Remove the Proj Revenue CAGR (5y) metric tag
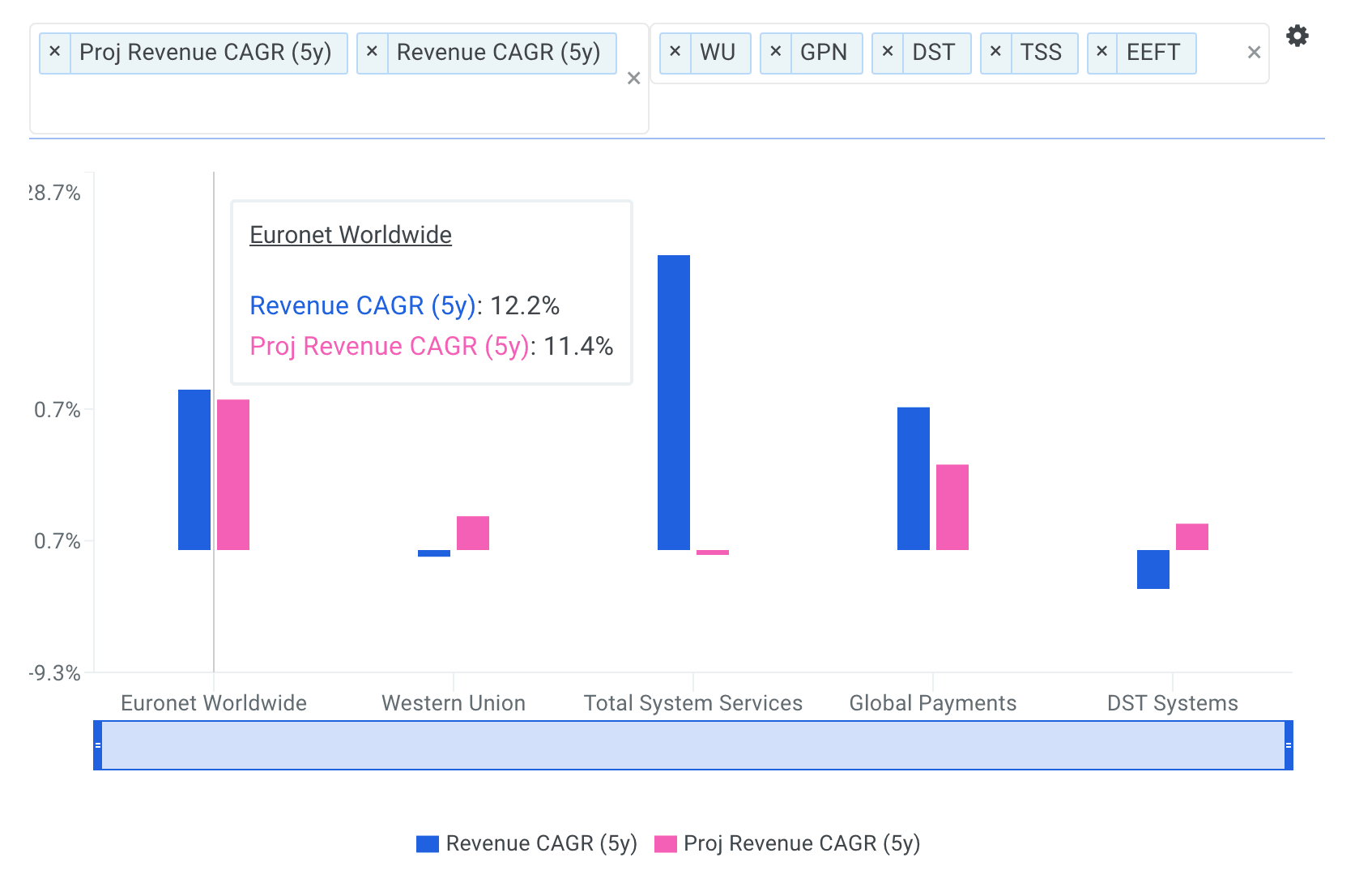 click(55, 53)
